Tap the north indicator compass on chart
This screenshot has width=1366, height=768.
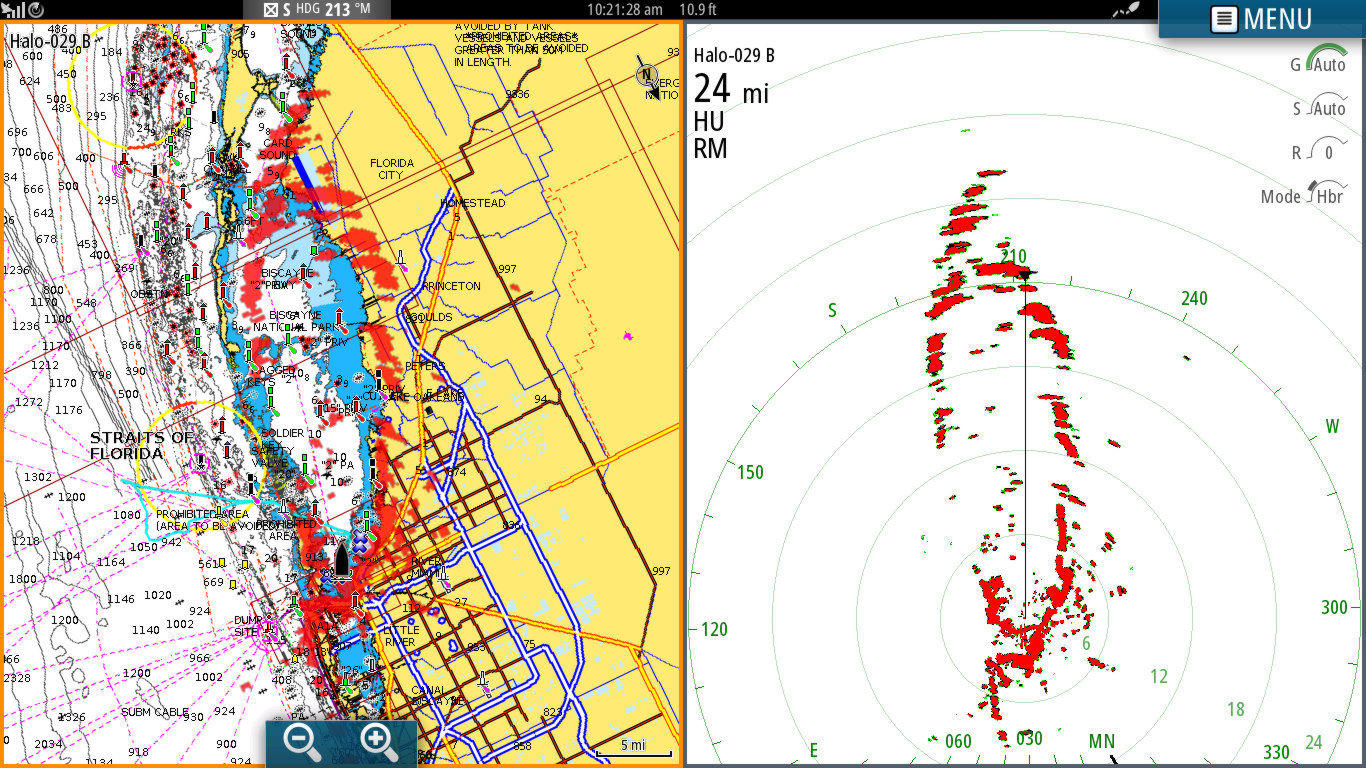(x=647, y=74)
